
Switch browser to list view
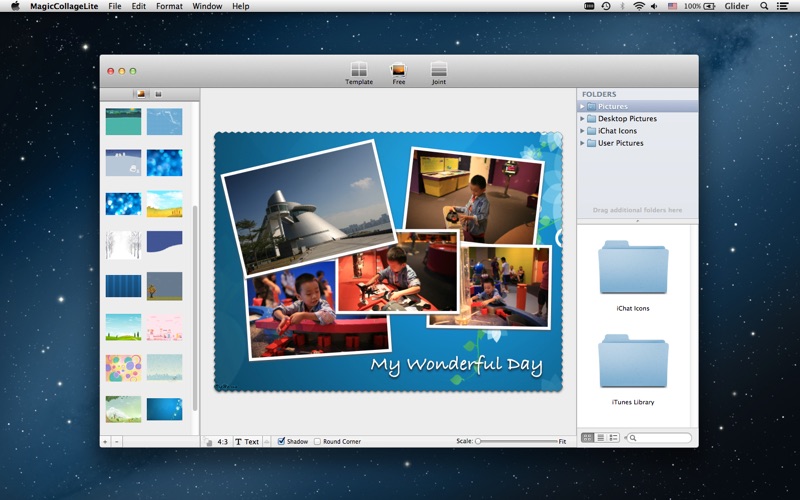600,438
